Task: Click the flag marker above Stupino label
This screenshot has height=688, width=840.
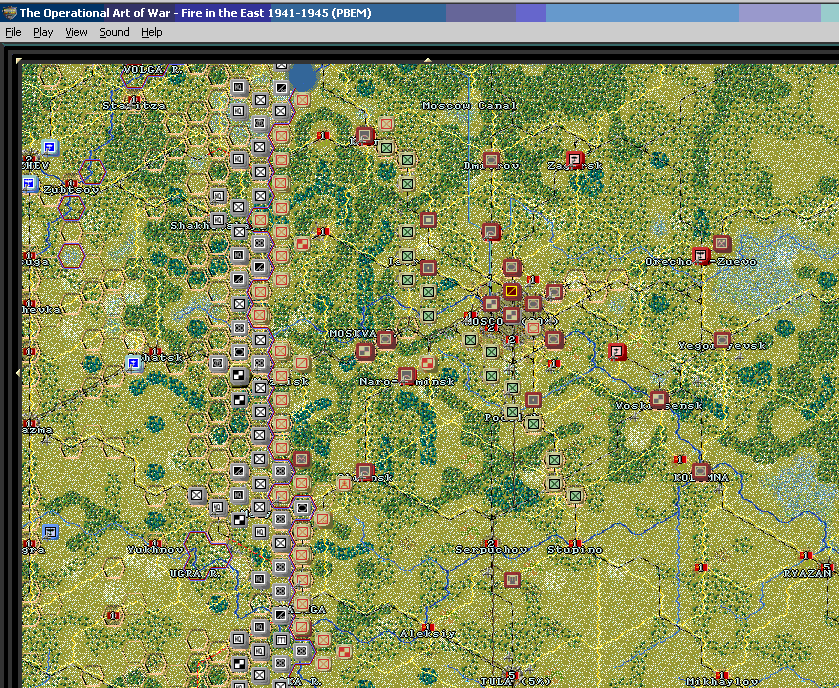Action: 575,543
